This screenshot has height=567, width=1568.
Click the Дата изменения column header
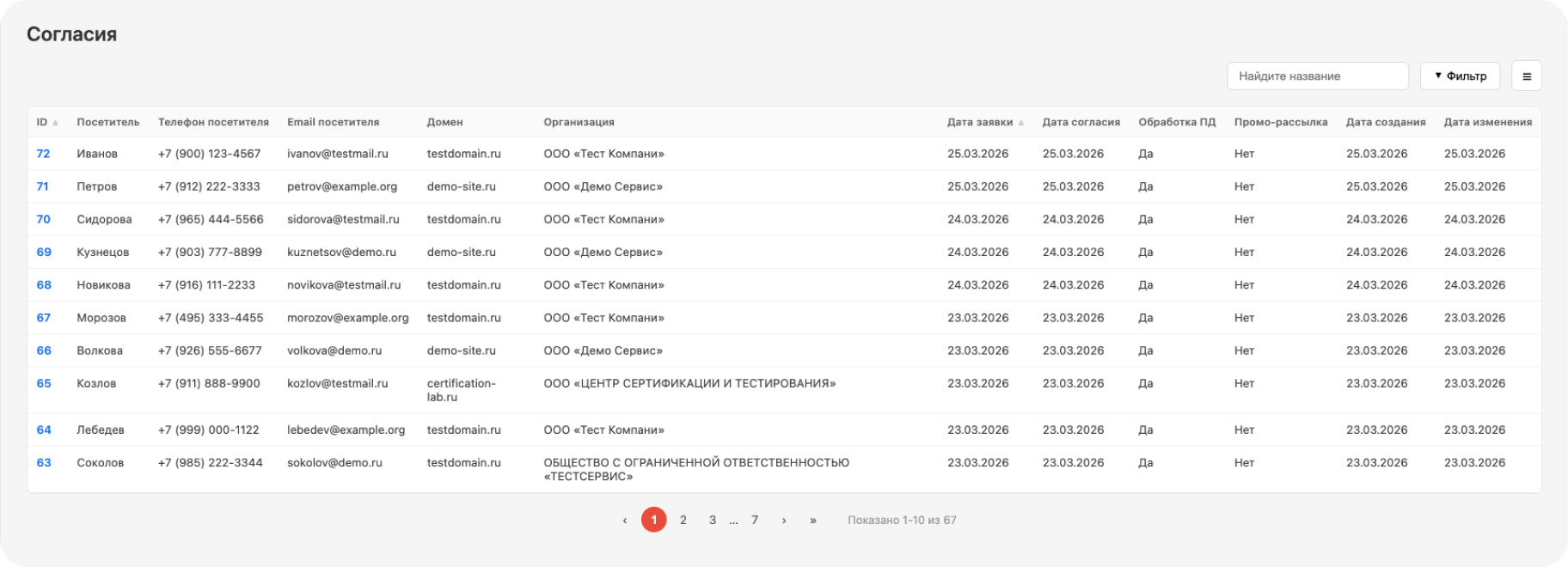pyautogui.click(x=1487, y=122)
